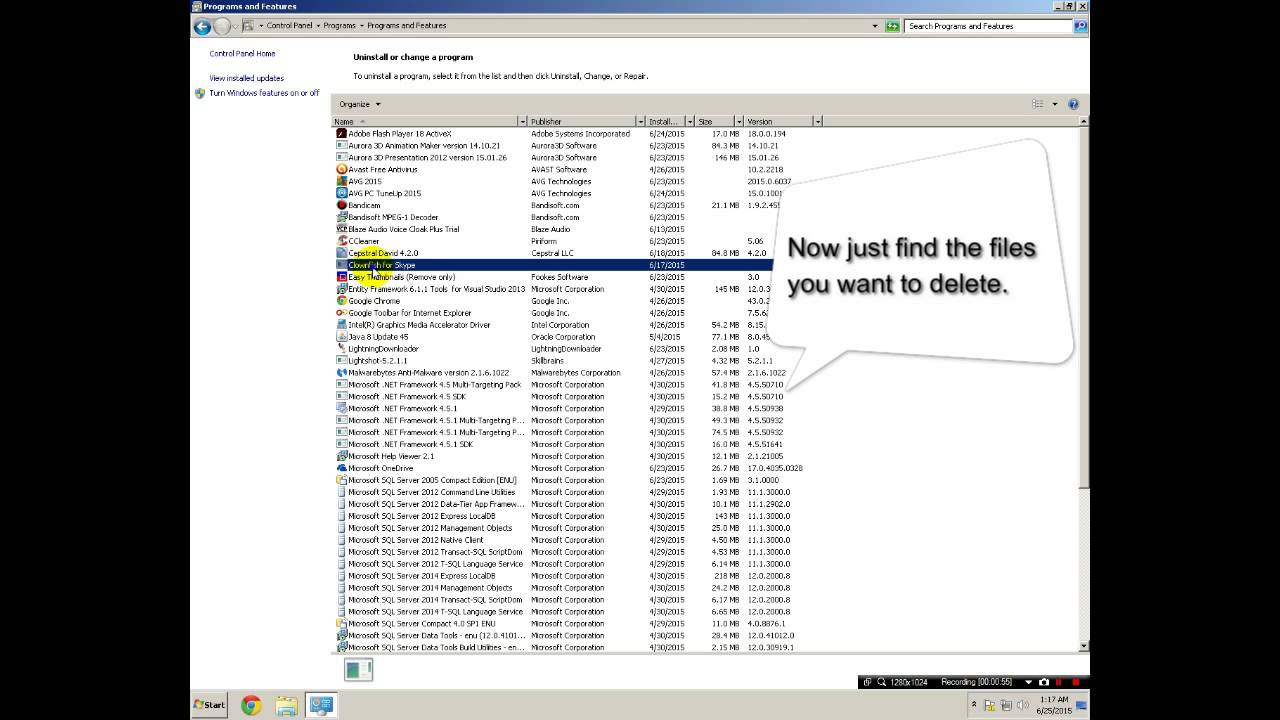The image size is (1280, 720).
Task: Open the Name column filter dropdown
Action: click(522, 121)
